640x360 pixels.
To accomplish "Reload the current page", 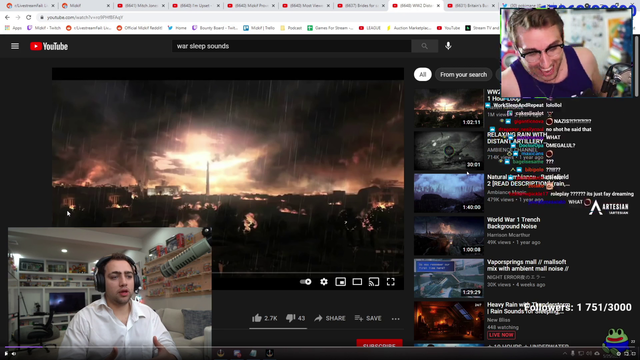I will pos(29,17).
